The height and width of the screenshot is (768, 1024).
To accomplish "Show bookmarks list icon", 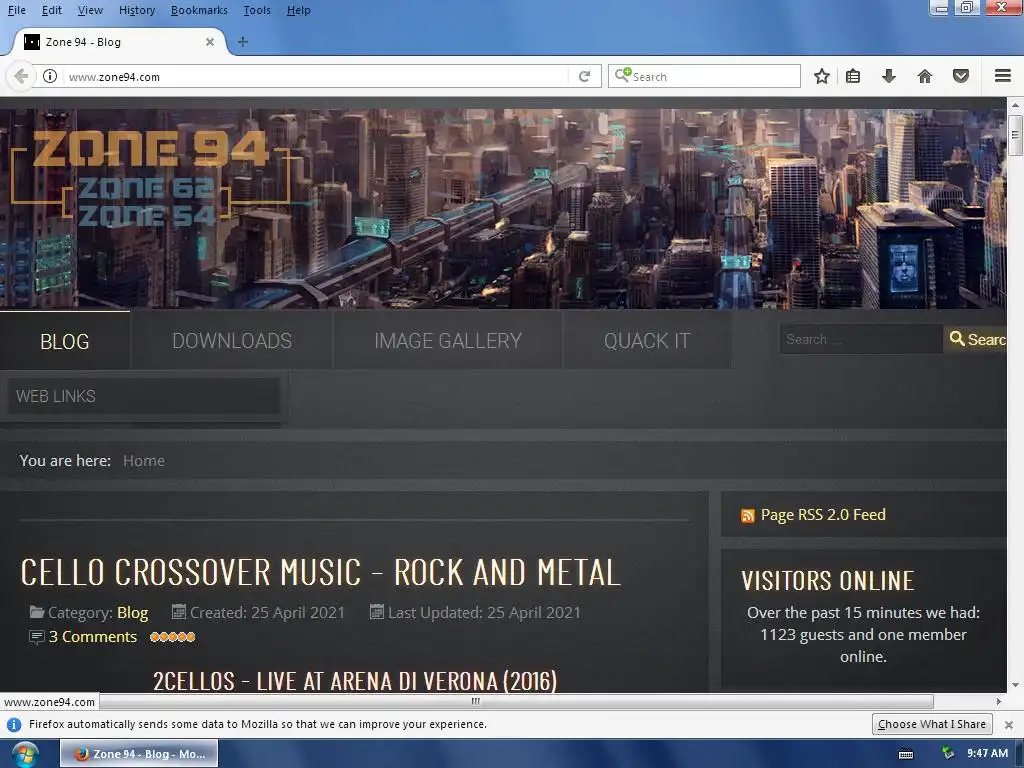I will 852,76.
